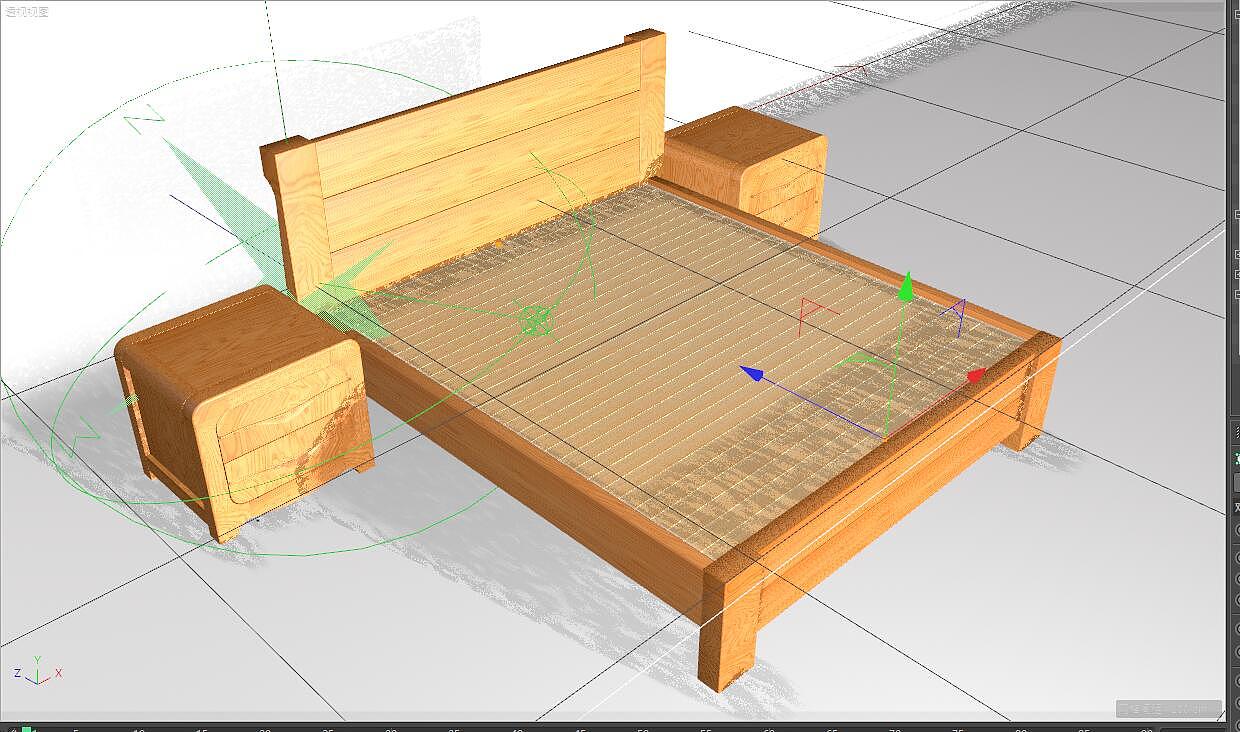
Task: Click the green timeline playhead marker
Action: click(27, 728)
